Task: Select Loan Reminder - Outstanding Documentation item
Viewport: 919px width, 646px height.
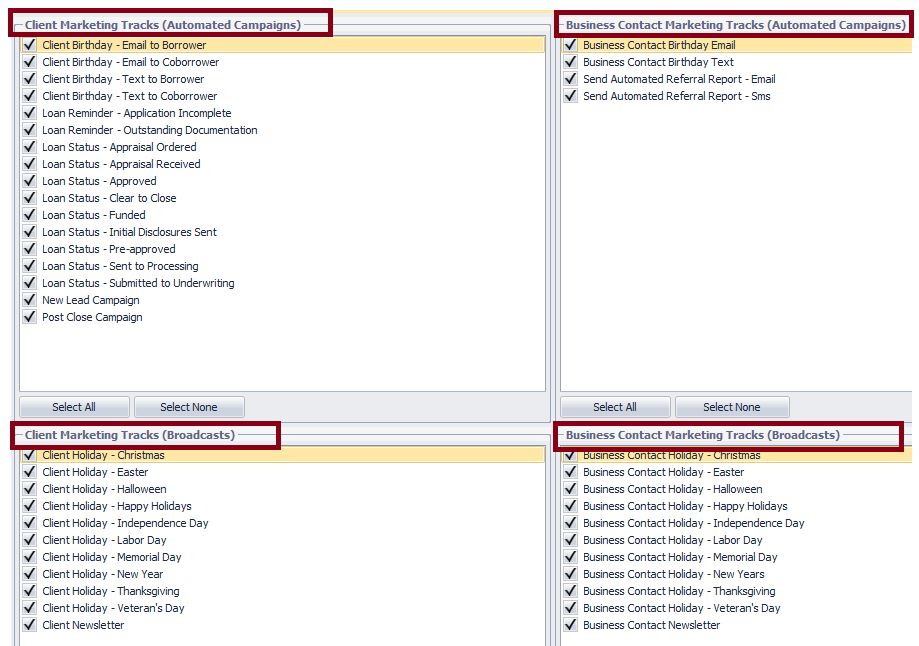Action: (x=149, y=130)
